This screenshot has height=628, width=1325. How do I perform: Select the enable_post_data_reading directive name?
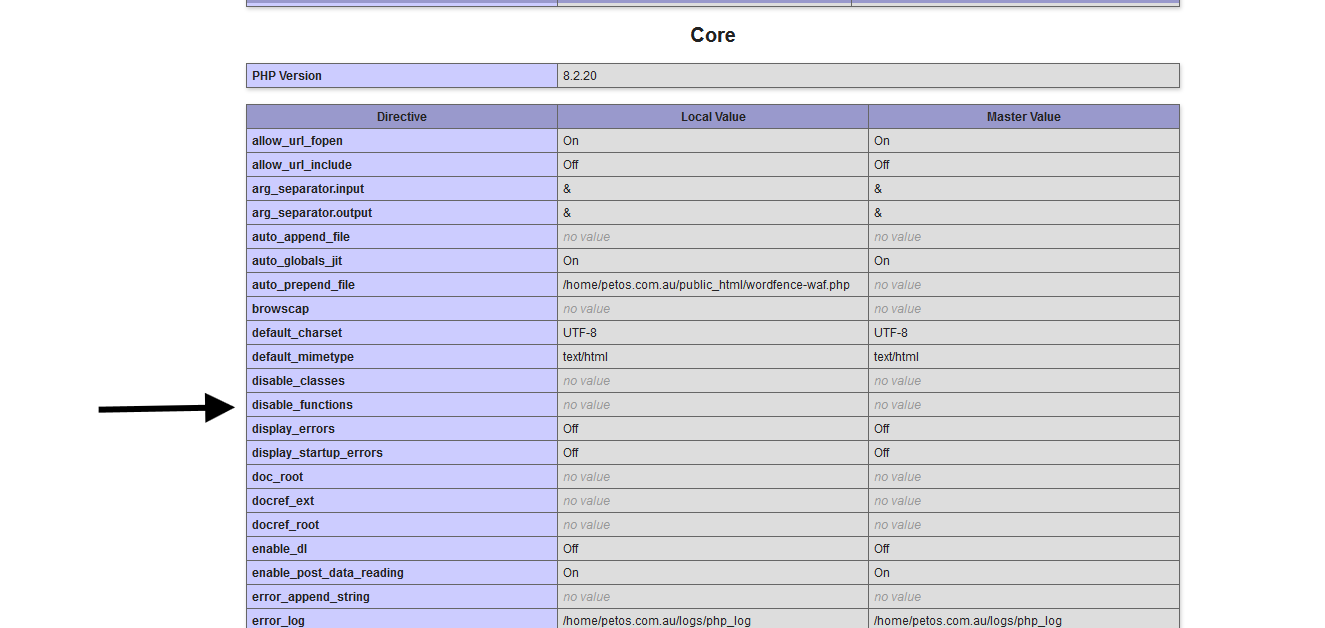coord(328,573)
